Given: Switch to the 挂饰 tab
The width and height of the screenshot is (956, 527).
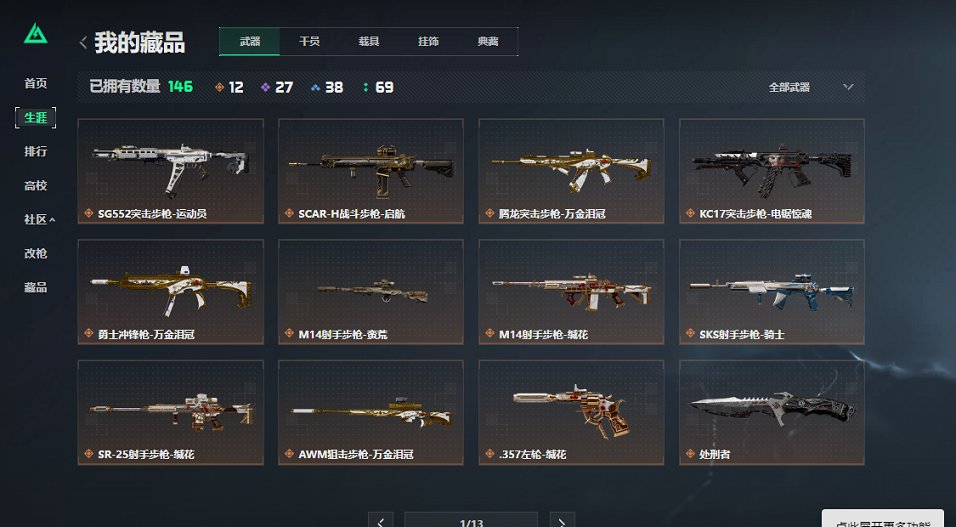Looking at the screenshot, I should 429,41.
